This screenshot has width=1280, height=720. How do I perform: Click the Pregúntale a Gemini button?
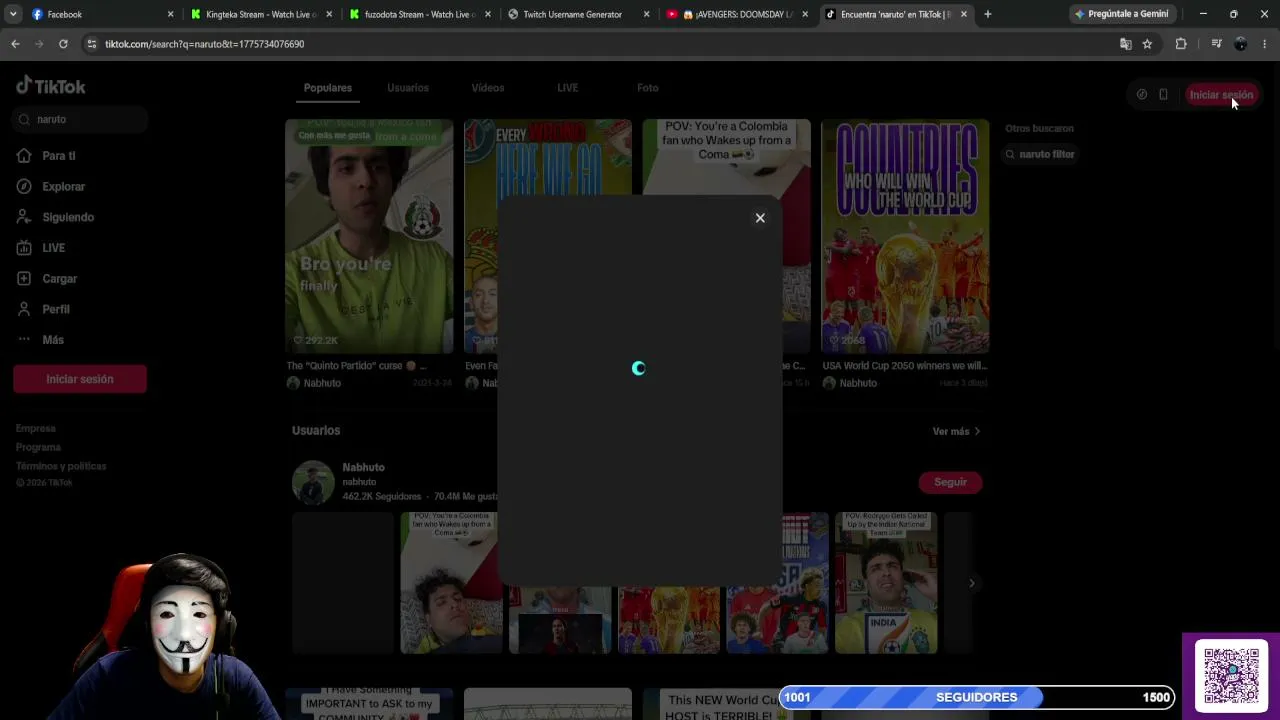[x=1121, y=14]
